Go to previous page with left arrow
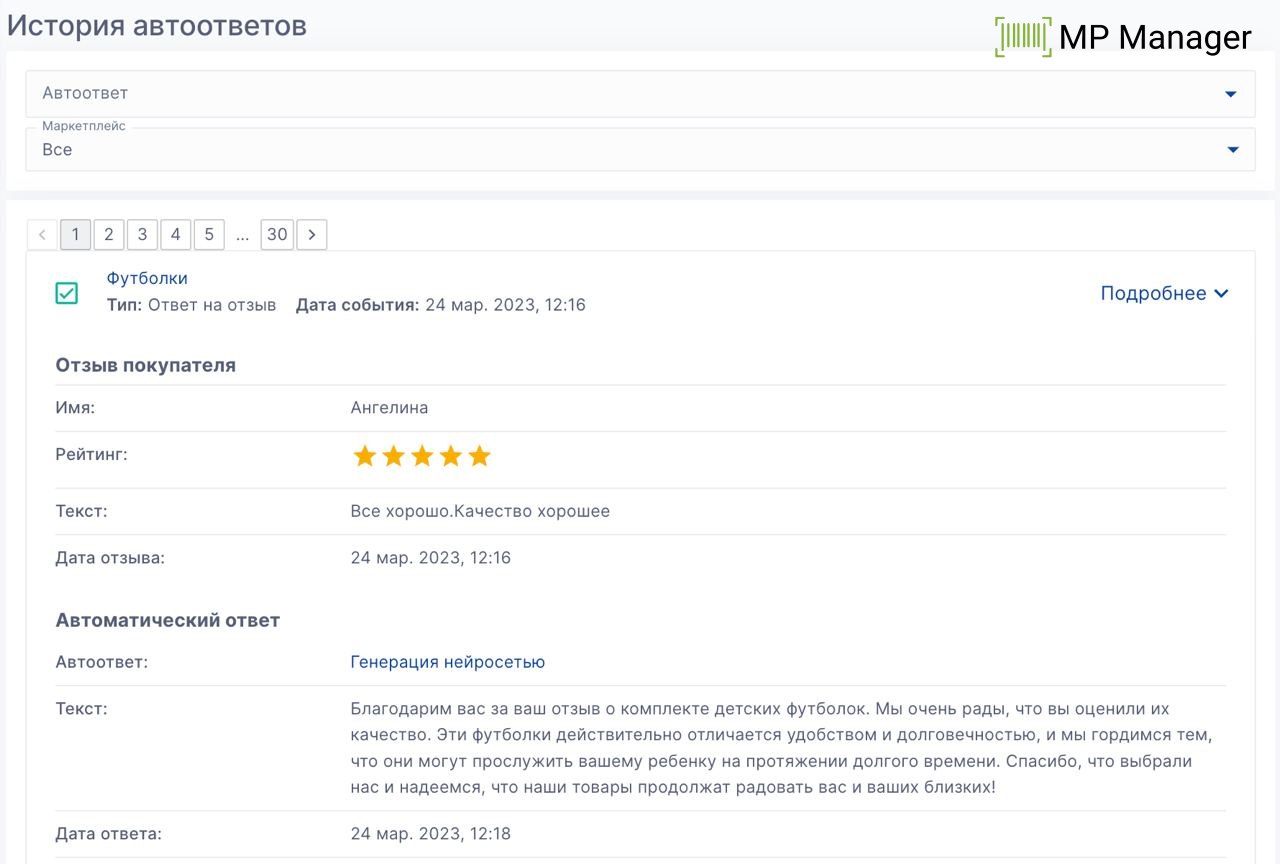The image size is (1280, 864). tap(42, 235)
